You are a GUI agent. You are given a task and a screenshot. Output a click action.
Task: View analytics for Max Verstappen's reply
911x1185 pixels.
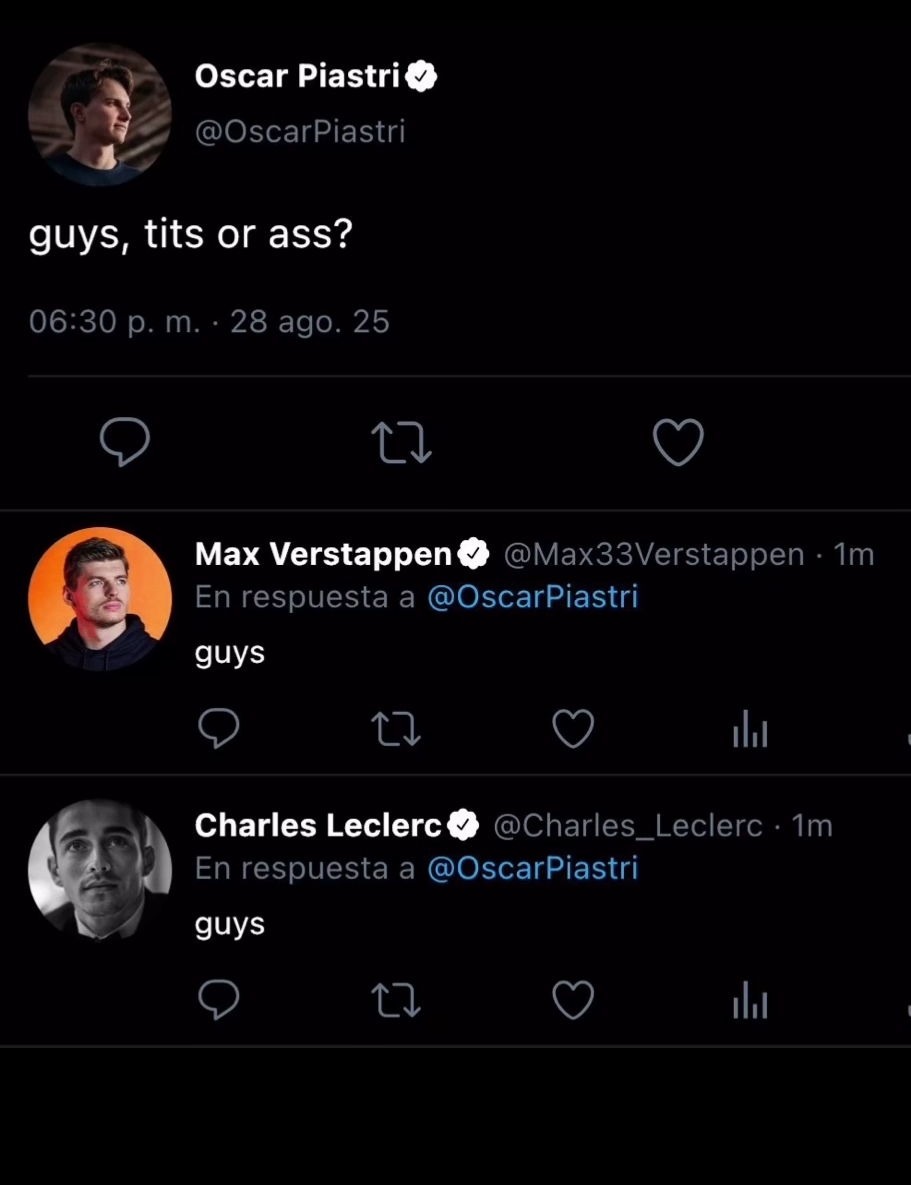(750, 731)
